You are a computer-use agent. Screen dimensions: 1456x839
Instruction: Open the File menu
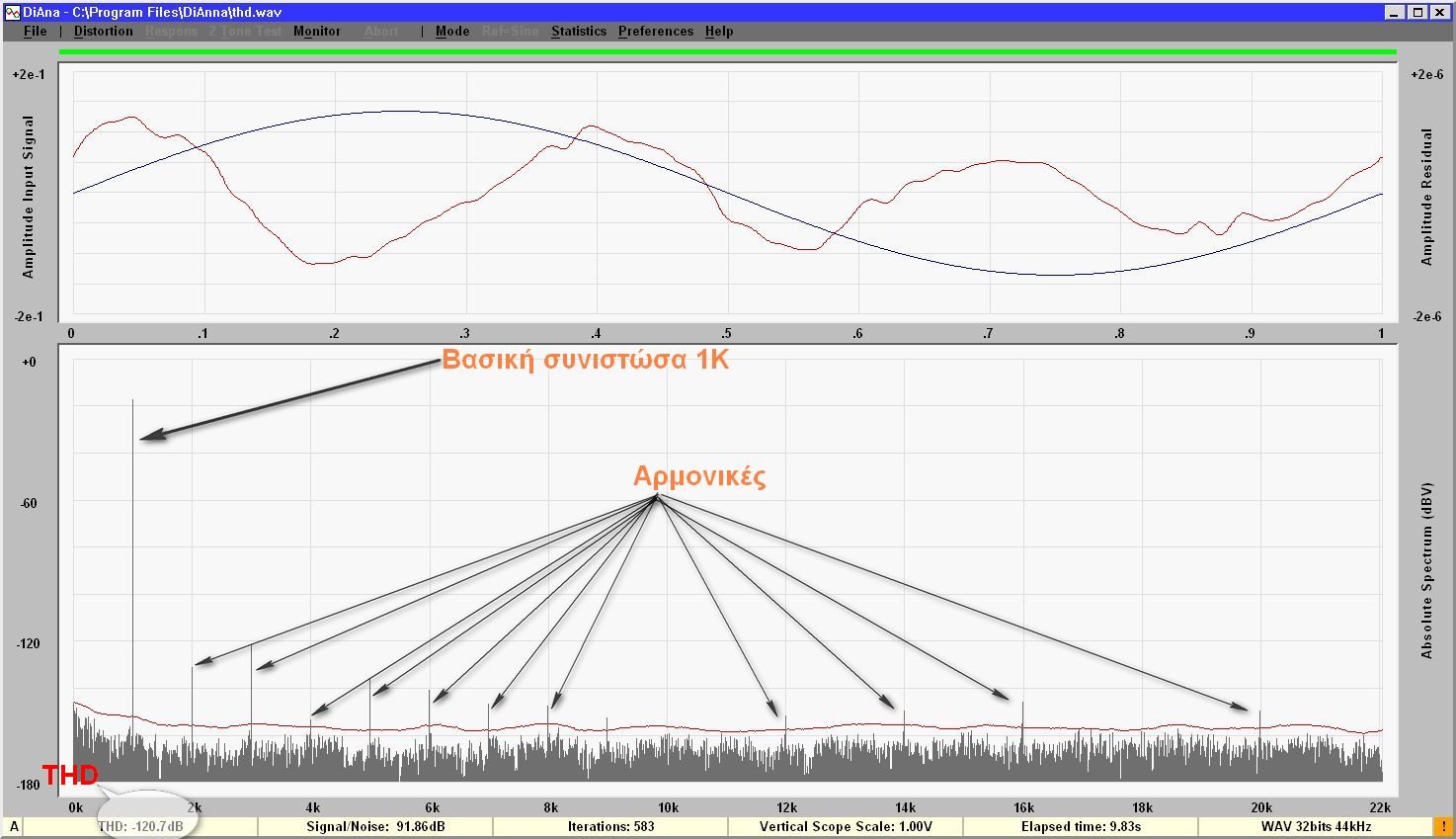(x=35, y=32)
